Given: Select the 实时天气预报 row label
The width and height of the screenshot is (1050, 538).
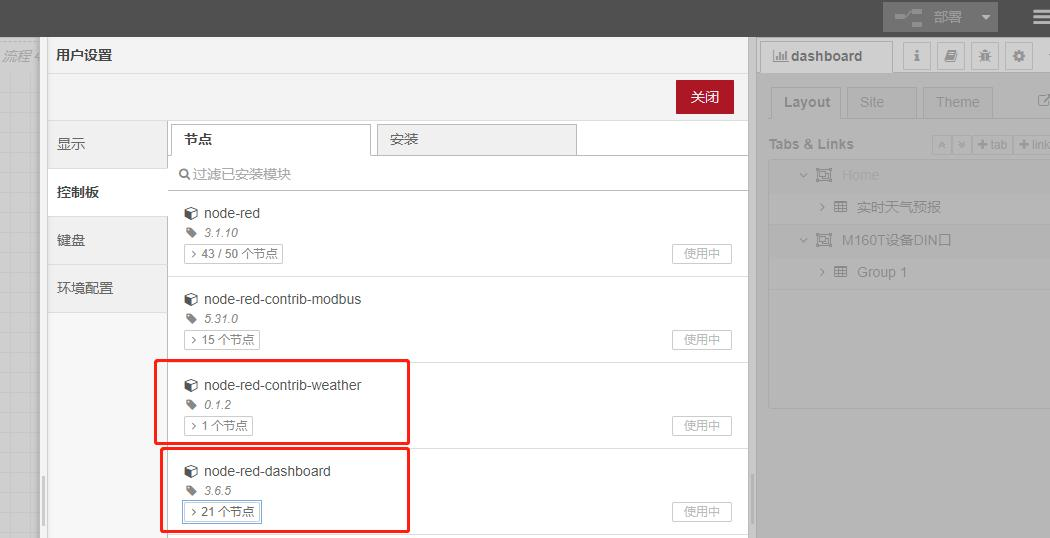Looking at the screenshot, I should [x=899, y=207].
